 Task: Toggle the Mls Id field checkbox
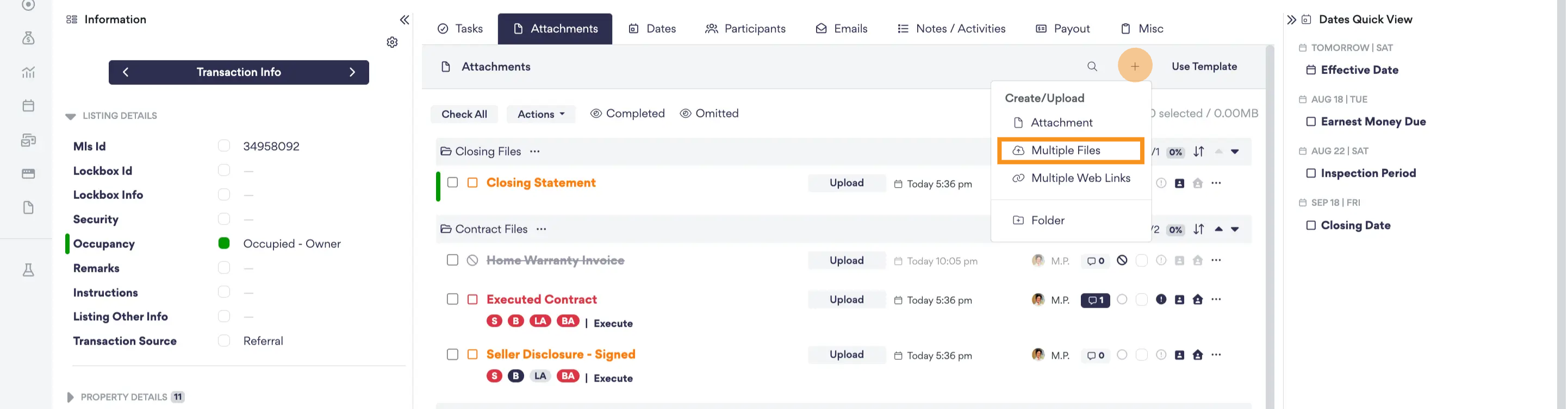pyautogui.click(x=224, y=146)
